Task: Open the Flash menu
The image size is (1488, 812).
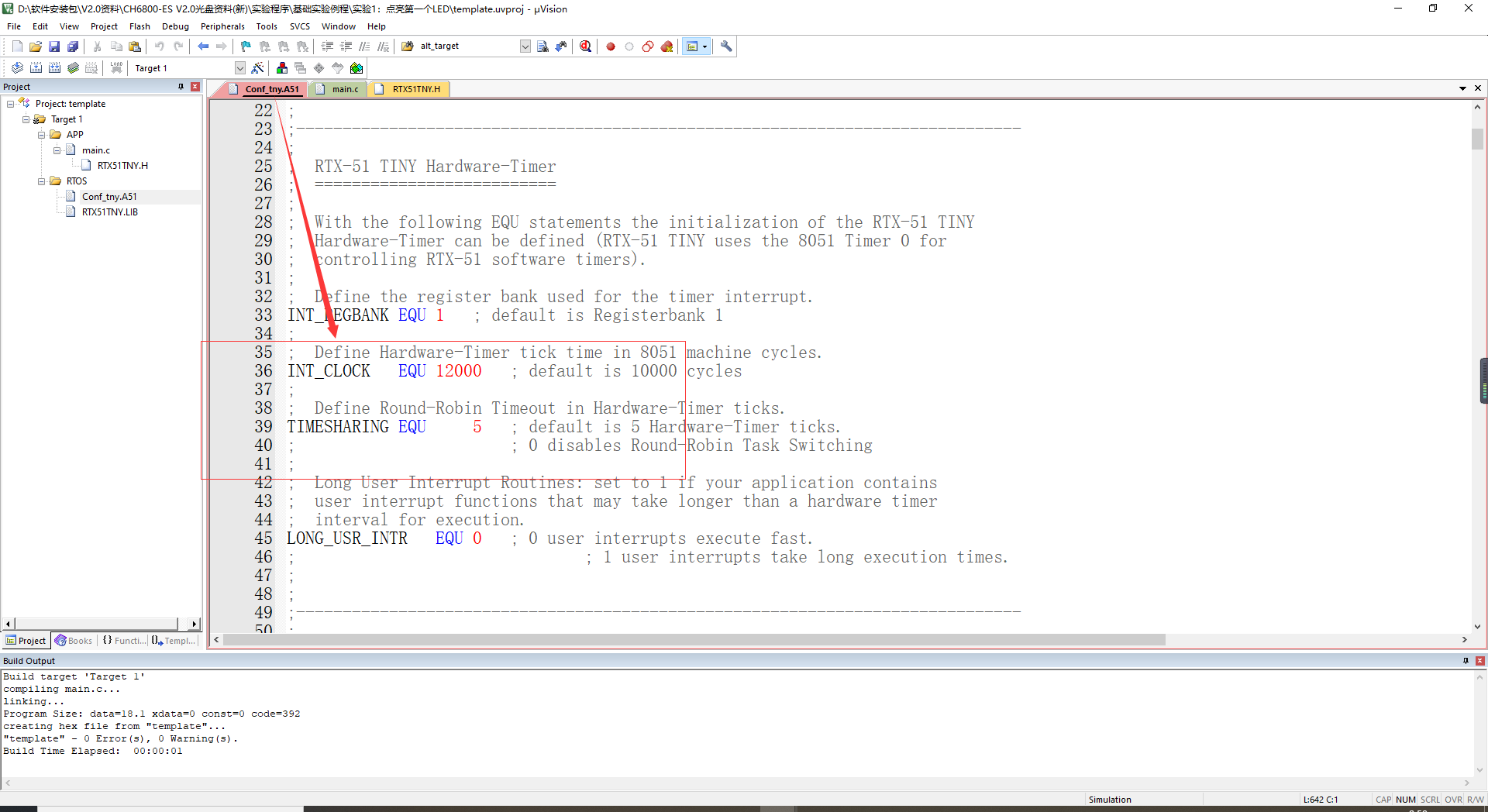Action: 139,26
